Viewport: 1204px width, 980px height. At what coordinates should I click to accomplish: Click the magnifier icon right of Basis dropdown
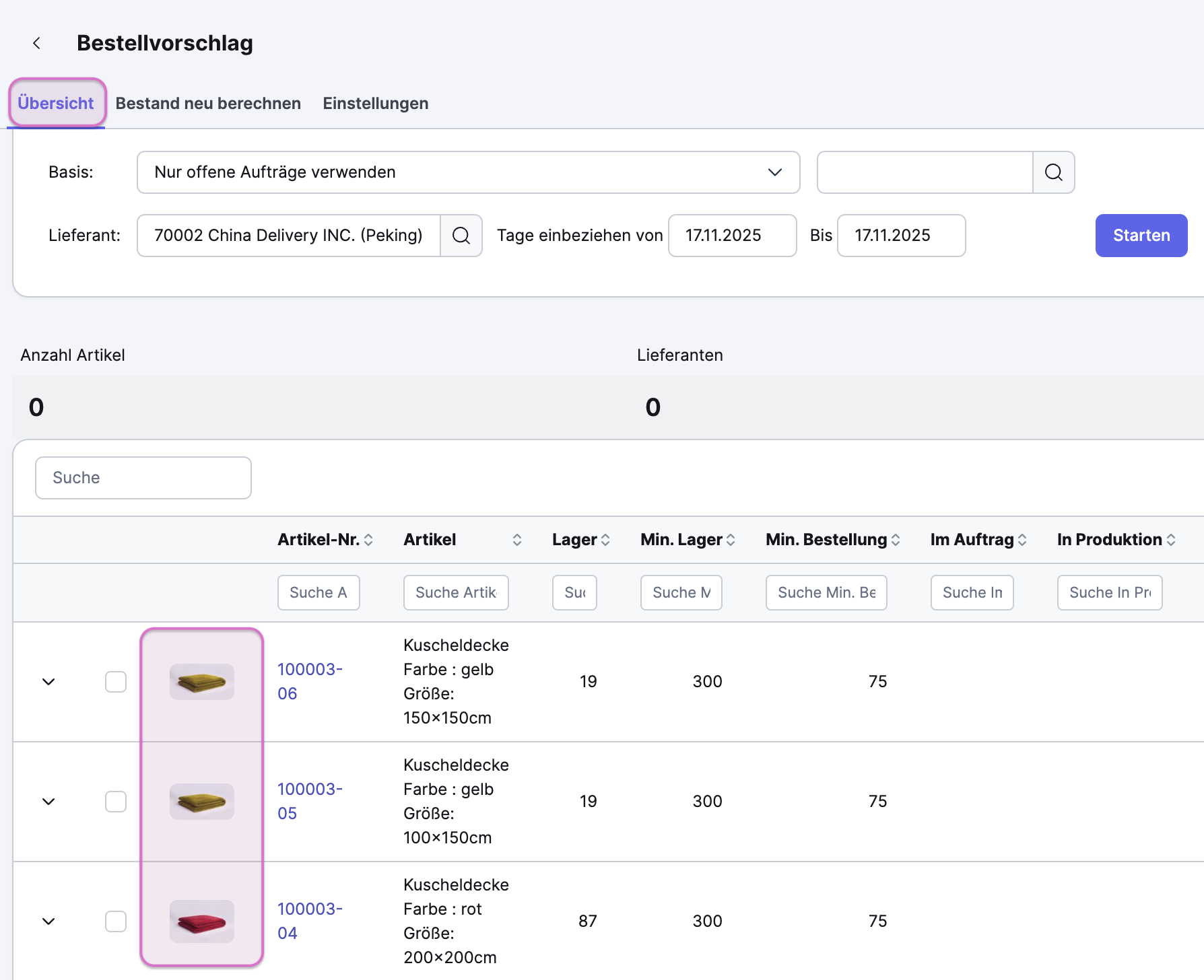pyautogui.click(x=1053, y=172)
